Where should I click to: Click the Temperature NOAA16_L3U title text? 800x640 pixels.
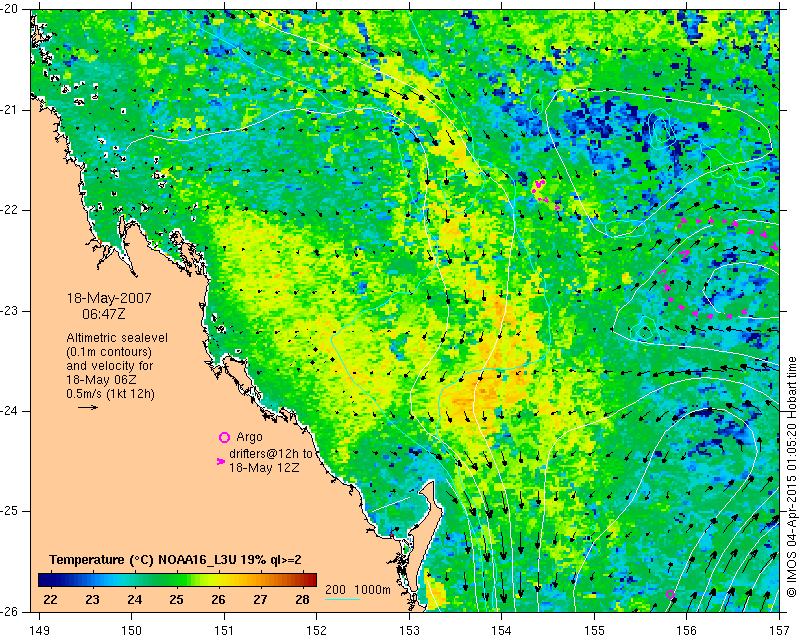176,560
